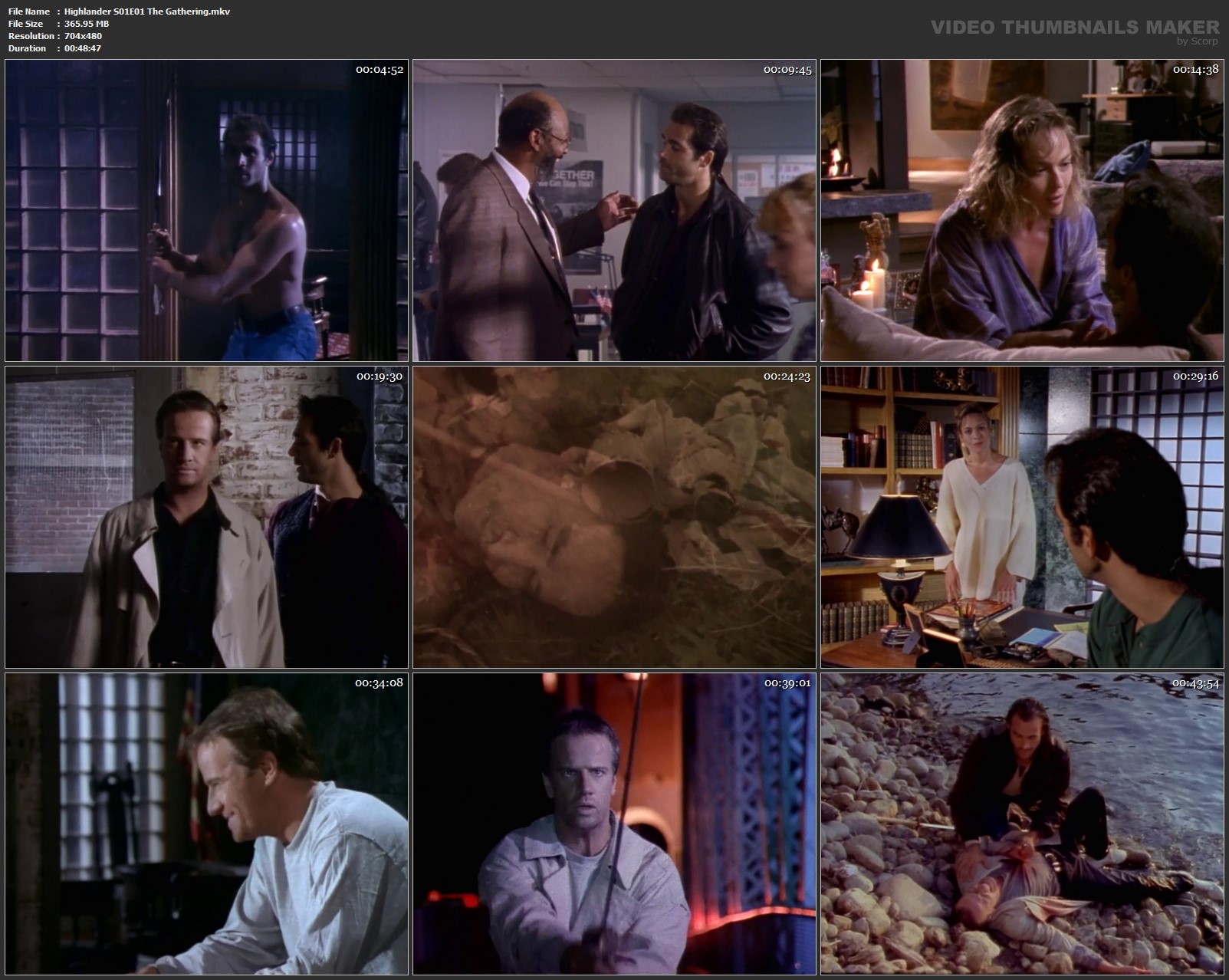Click the 'File Size' label
1229x980 pixels.
[x=25, y=24]
